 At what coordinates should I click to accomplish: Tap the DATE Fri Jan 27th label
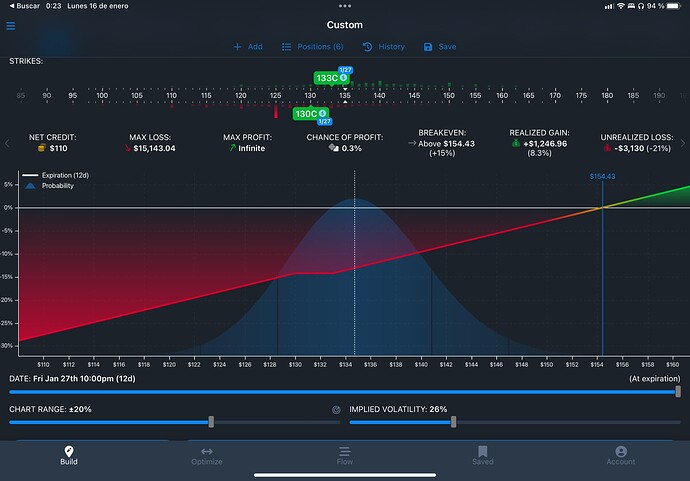click(x=73, y=379)
